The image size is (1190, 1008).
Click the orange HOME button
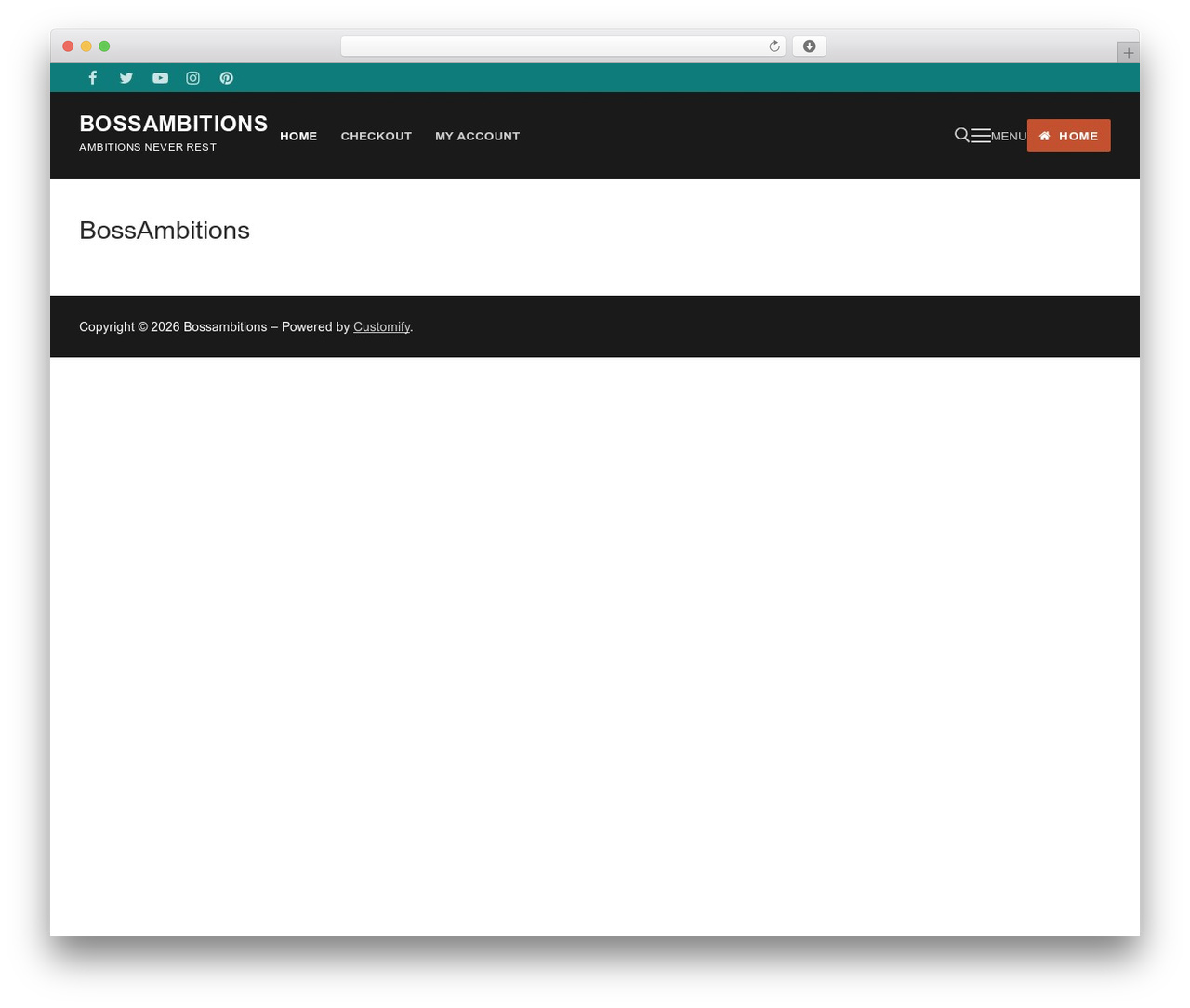1068,136
